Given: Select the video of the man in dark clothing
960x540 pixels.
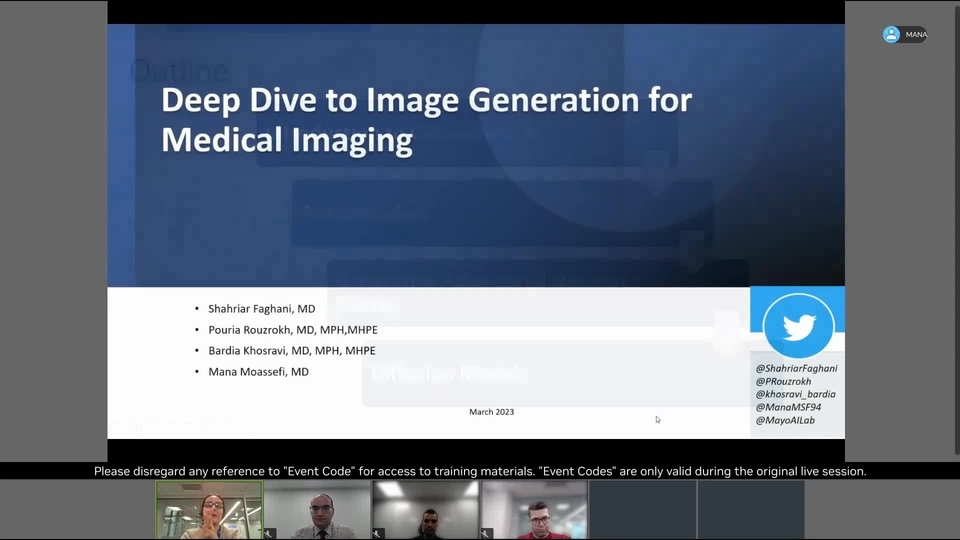Looking at the screenshot, I should coord(426,510).
